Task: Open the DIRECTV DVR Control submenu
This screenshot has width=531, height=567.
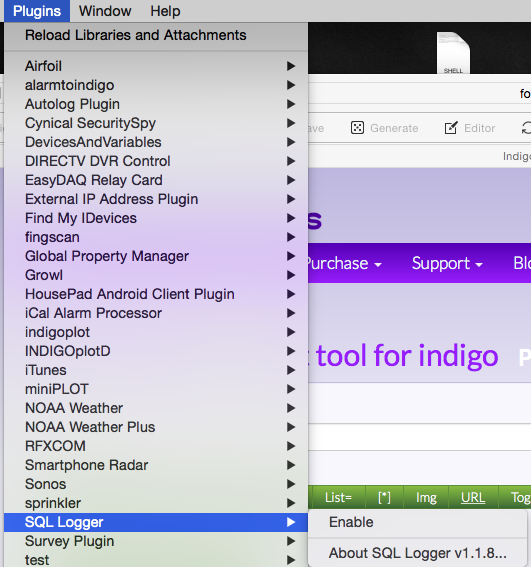Action: tap(156, 161)
